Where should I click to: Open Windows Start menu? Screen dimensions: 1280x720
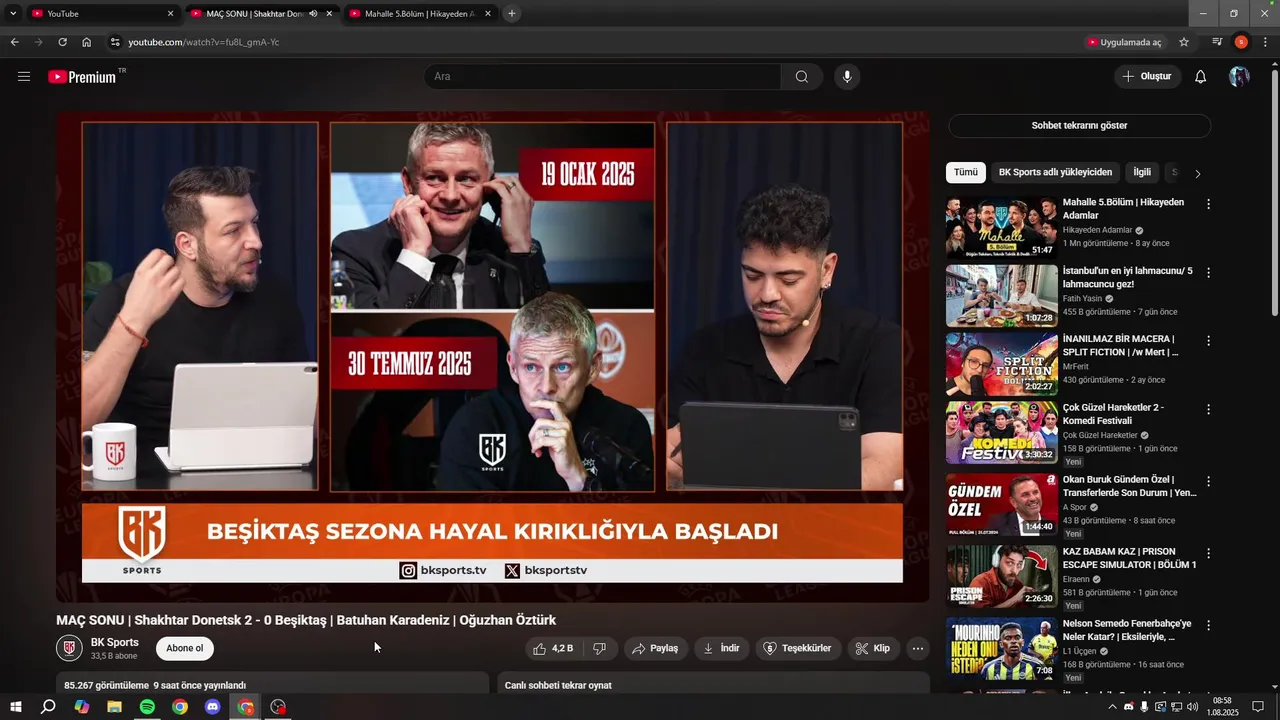point(16,707)
